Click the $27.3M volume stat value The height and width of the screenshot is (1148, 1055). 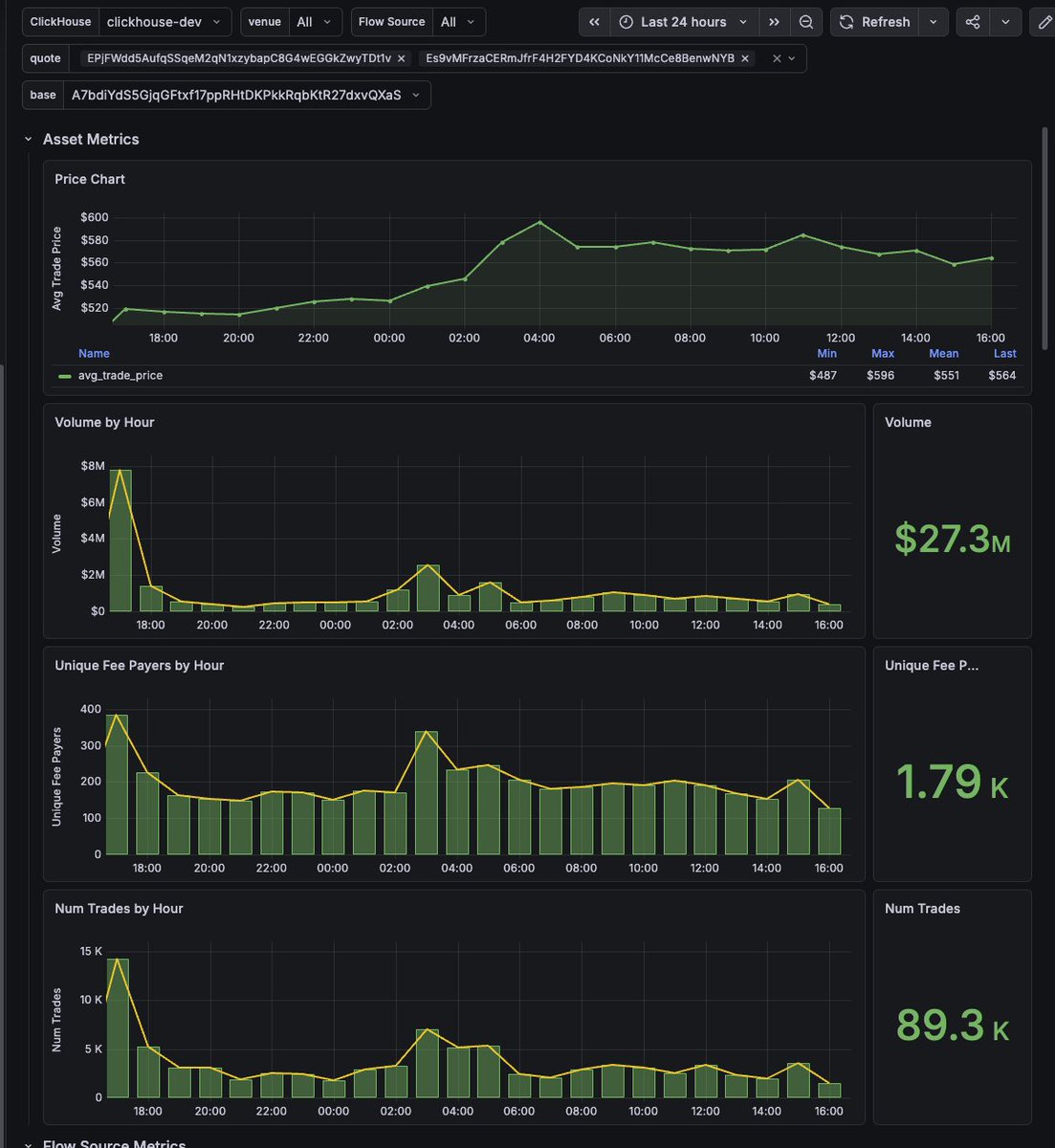tap(953, 540)
